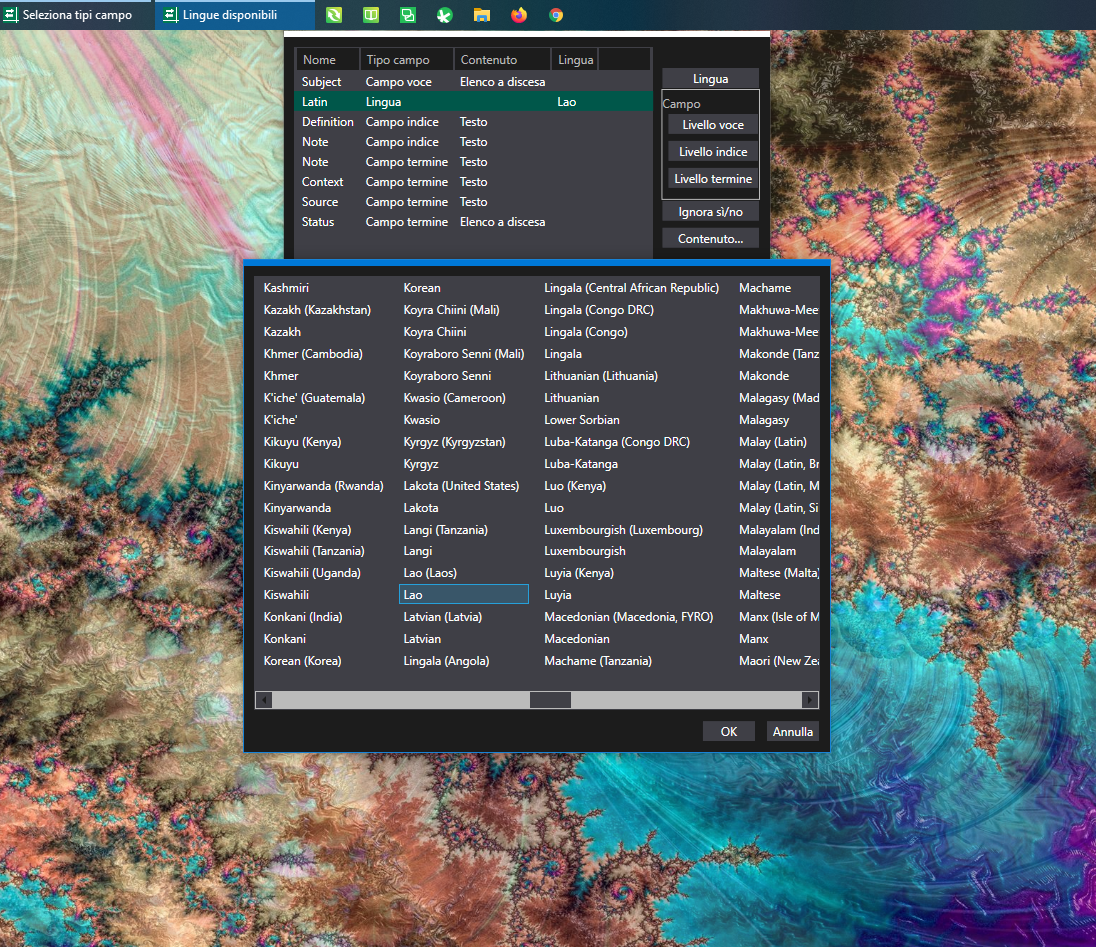Screen dimensions: 1096x947
Task: Select Latvian (Latvia) language
Action: click(x=442, y=616)
